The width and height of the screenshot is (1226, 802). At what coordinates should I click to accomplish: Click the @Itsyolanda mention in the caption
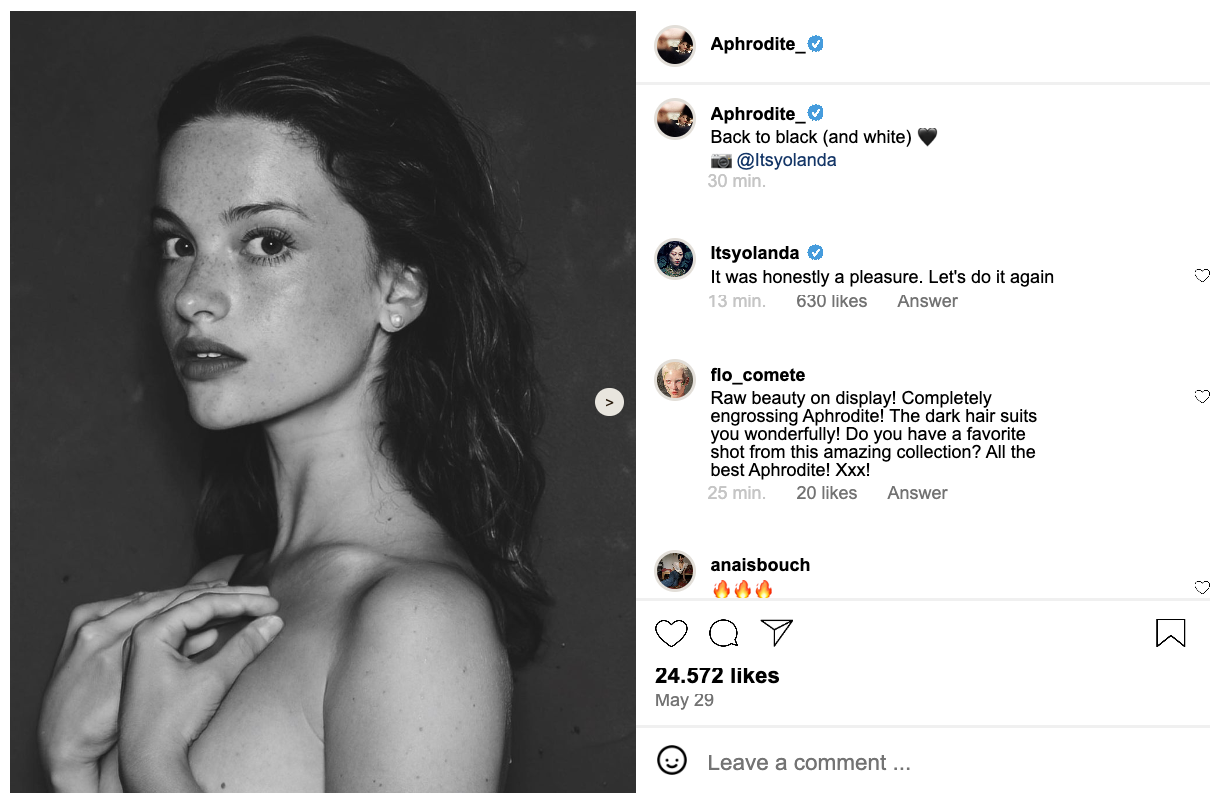click(x=786, y=160)
